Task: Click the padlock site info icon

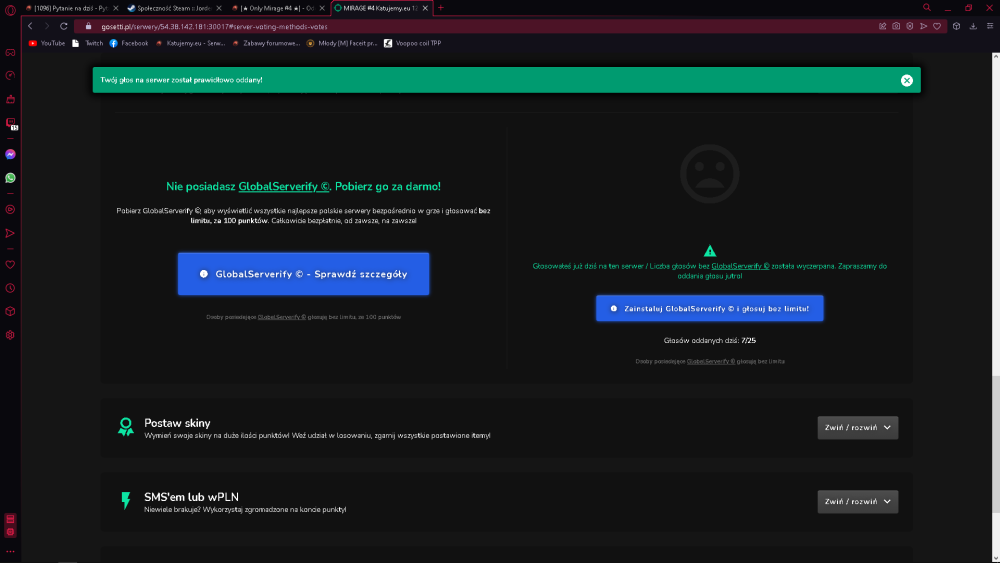Action: (x=89, y=26)
